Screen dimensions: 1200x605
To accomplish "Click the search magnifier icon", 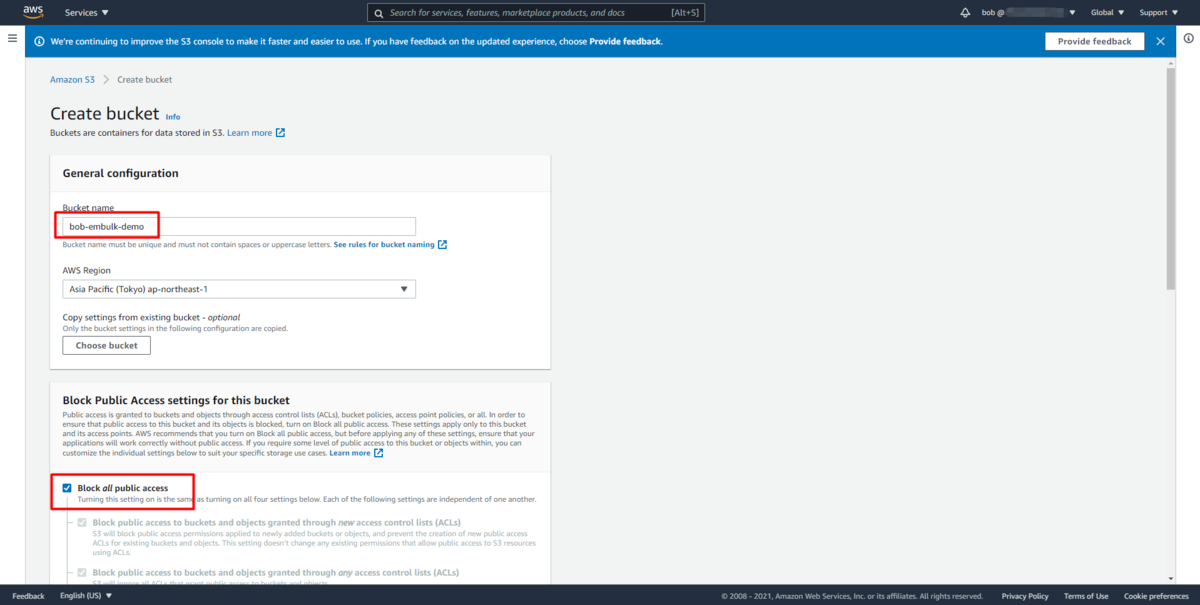I will pos(378,13).
